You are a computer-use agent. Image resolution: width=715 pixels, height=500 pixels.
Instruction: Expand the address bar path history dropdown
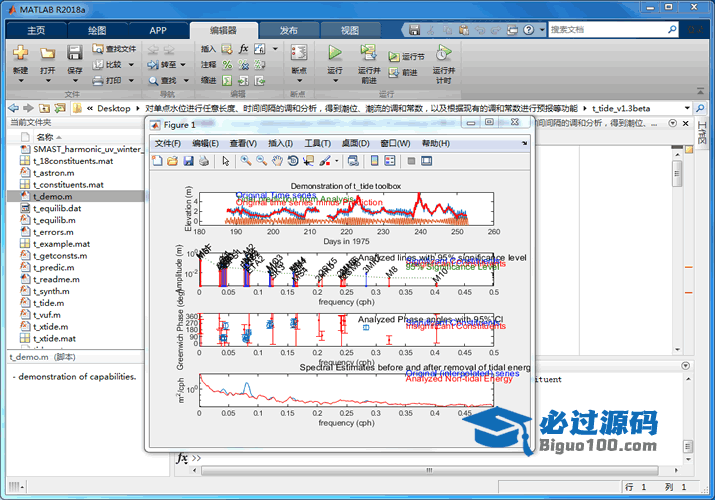point(687,108)
